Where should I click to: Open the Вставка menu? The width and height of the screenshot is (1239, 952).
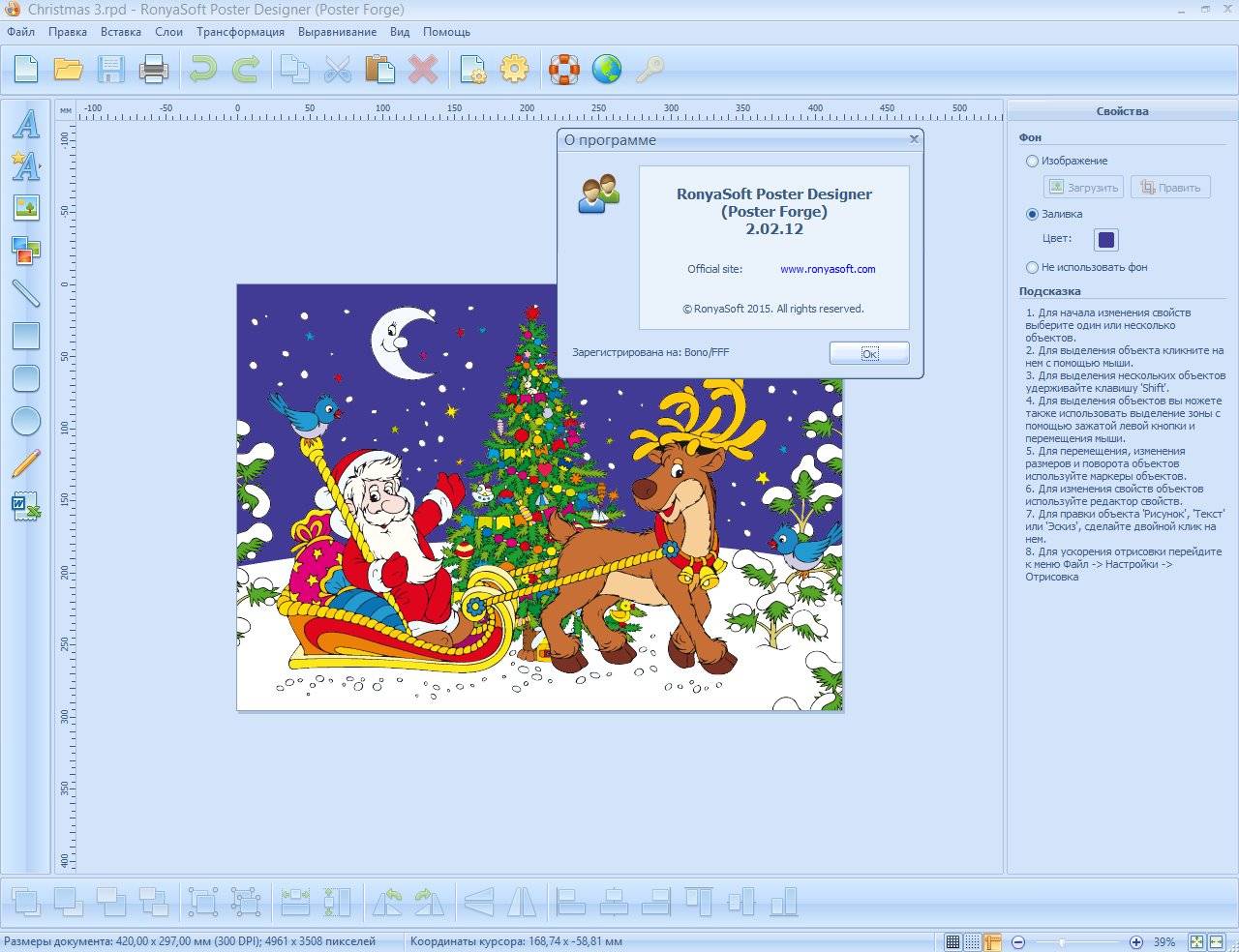121,32
